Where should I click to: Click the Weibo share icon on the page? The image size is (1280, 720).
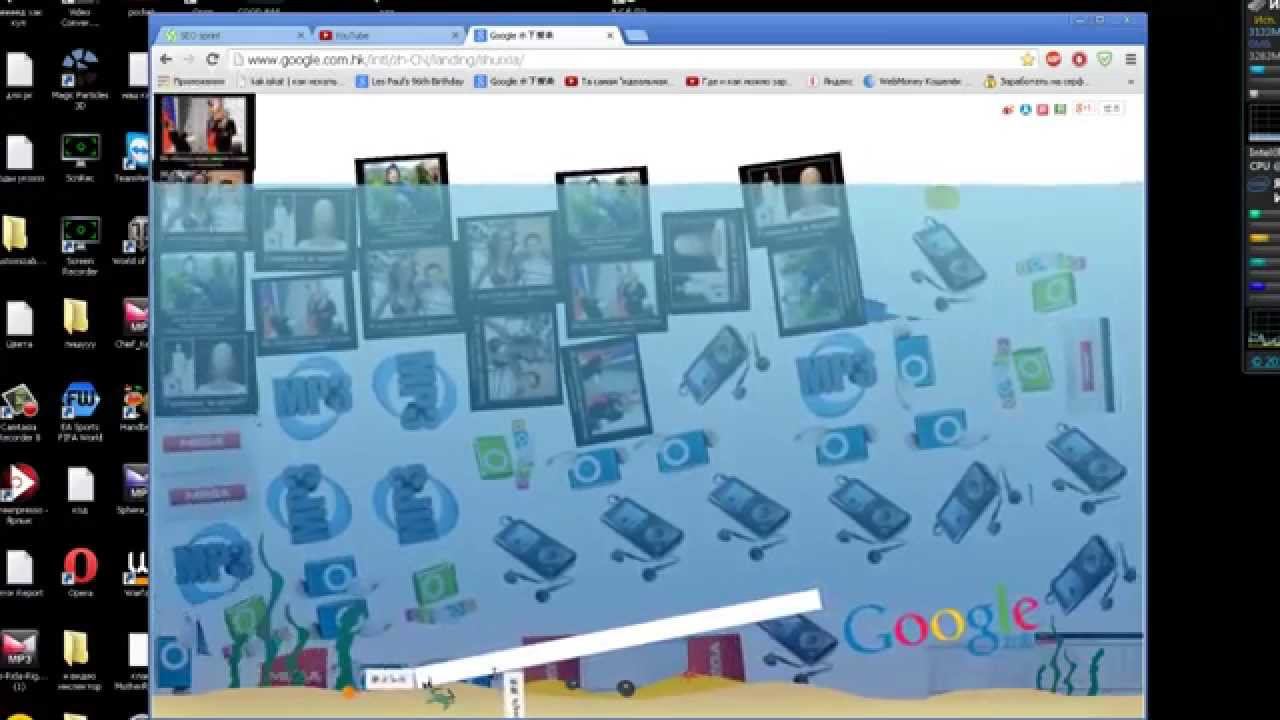point(1008,109)
